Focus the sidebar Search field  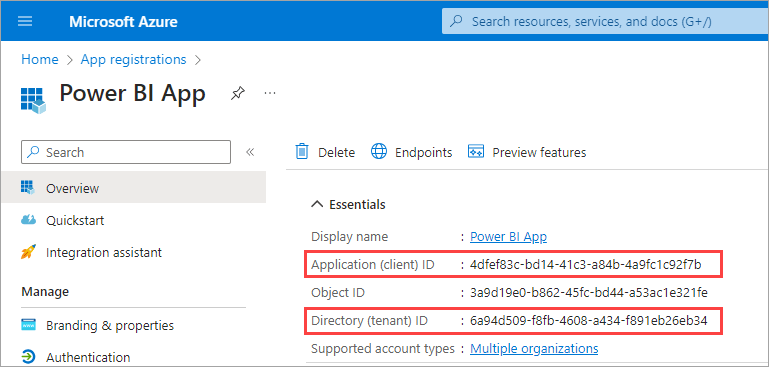point(126,152)
